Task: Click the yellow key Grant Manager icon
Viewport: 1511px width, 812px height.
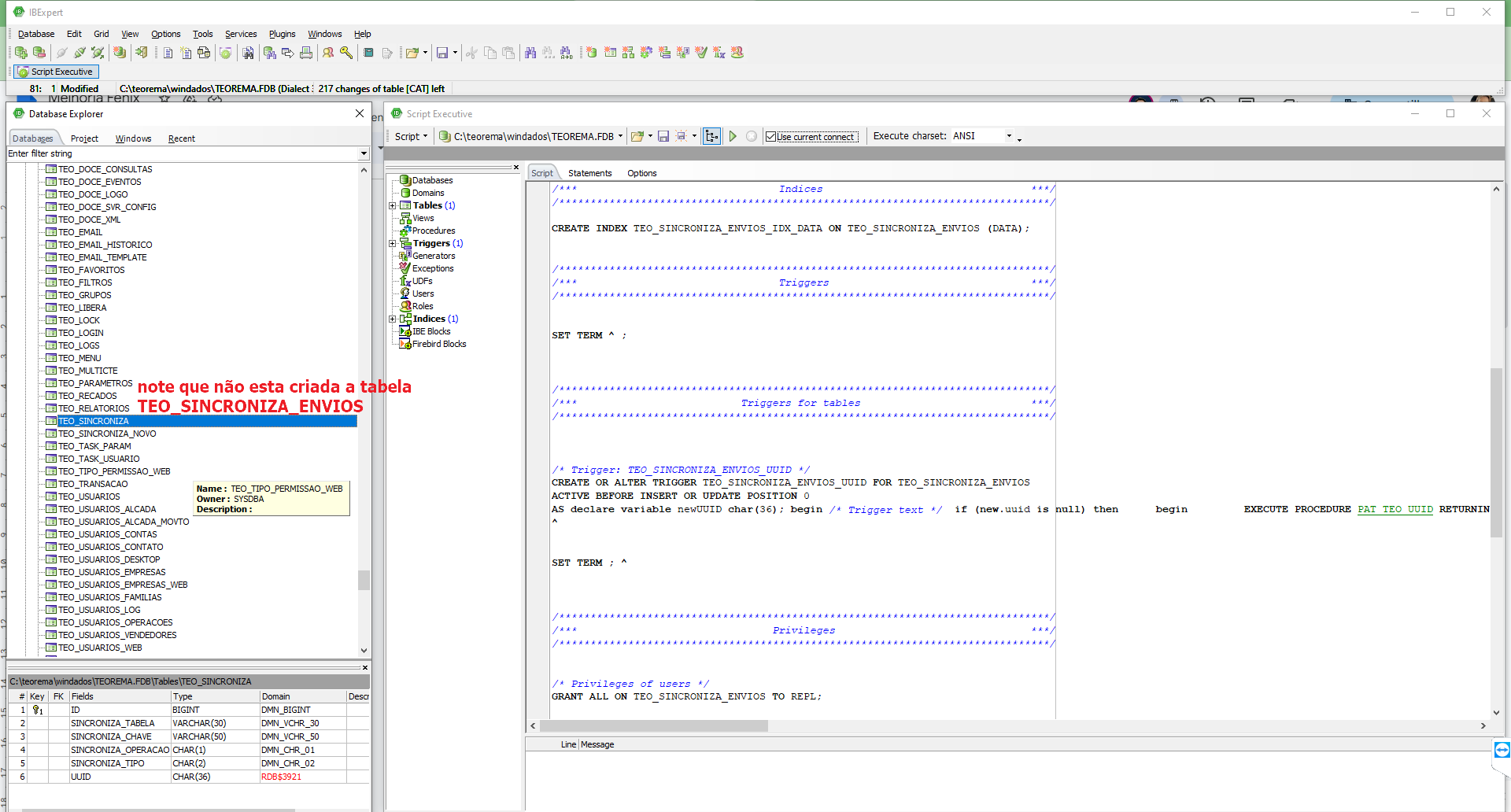Action: click(346, 53)
